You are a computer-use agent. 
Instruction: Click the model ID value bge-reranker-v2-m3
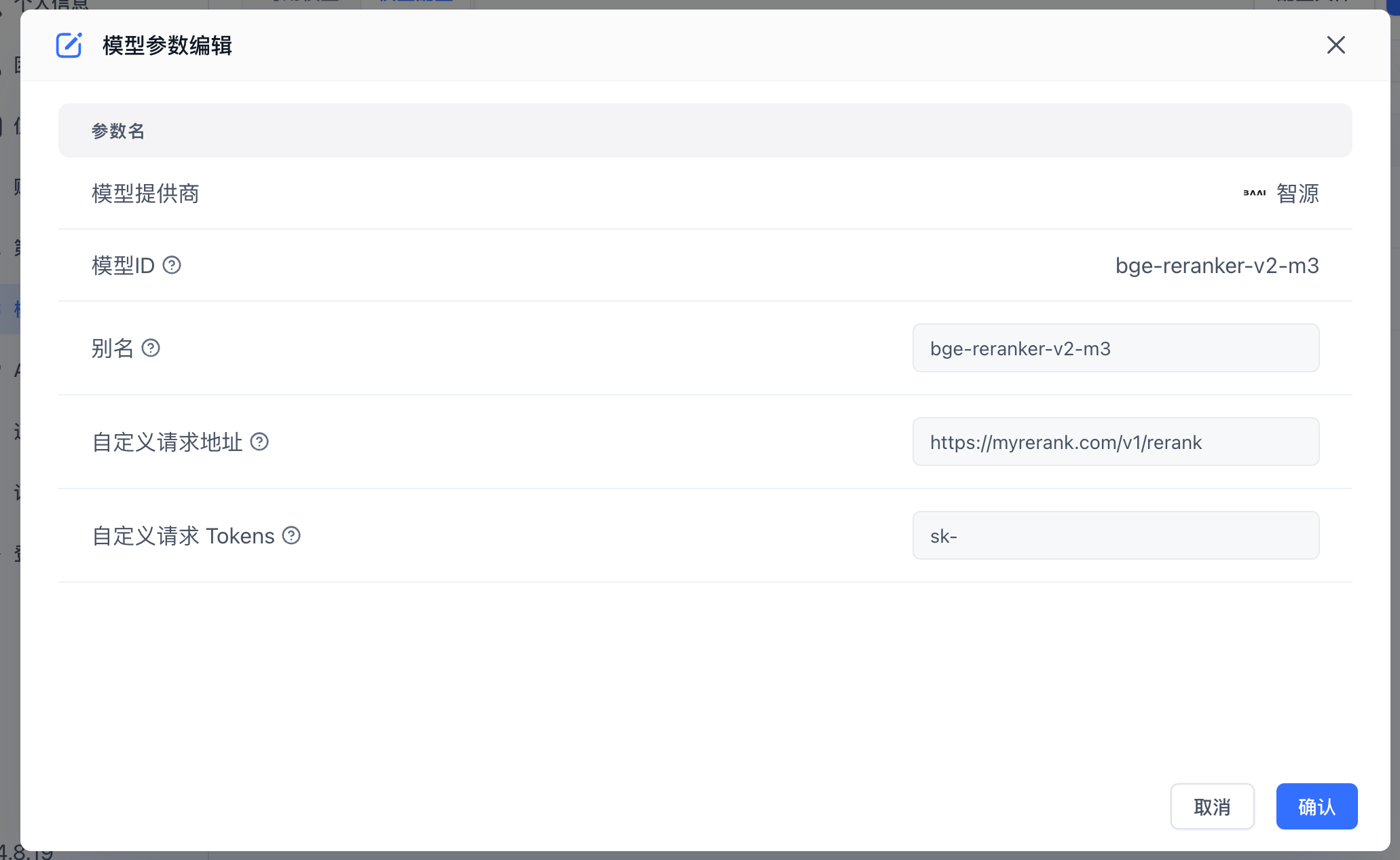1217,265
